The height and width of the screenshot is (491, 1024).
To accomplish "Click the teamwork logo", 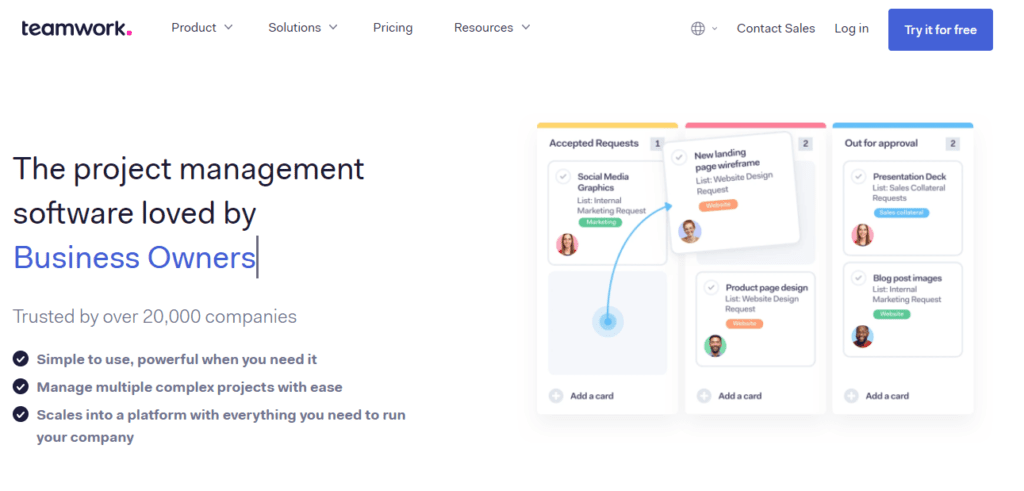I will [x=76, y=28].
